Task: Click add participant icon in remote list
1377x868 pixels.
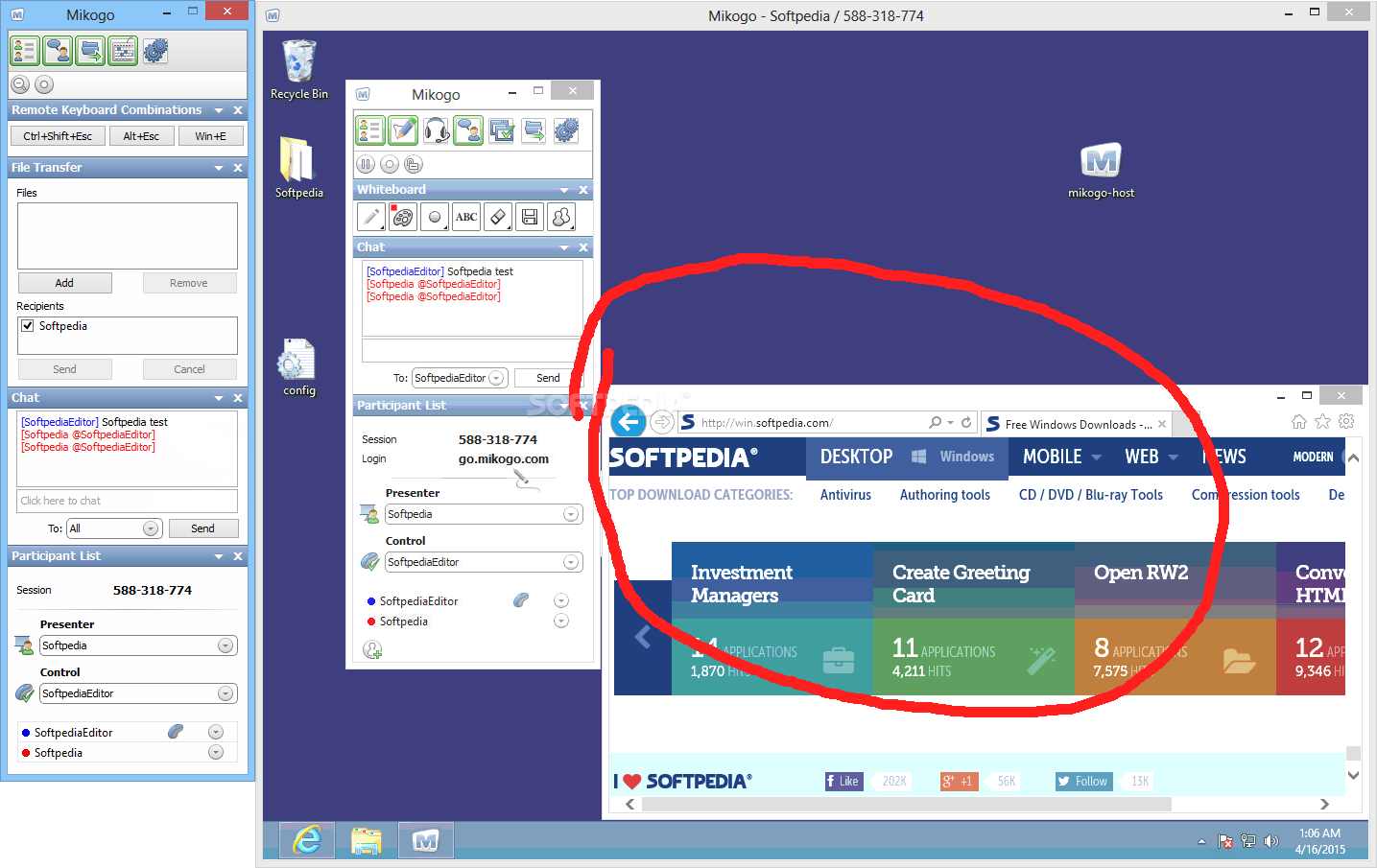Action: point(372,650)
